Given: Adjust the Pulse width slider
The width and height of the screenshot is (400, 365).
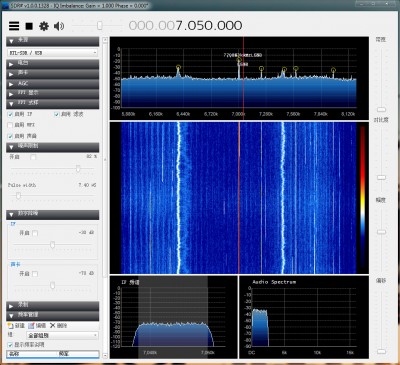Looking at the screenshot, I should pyautogui.click(x=18, y=196).
